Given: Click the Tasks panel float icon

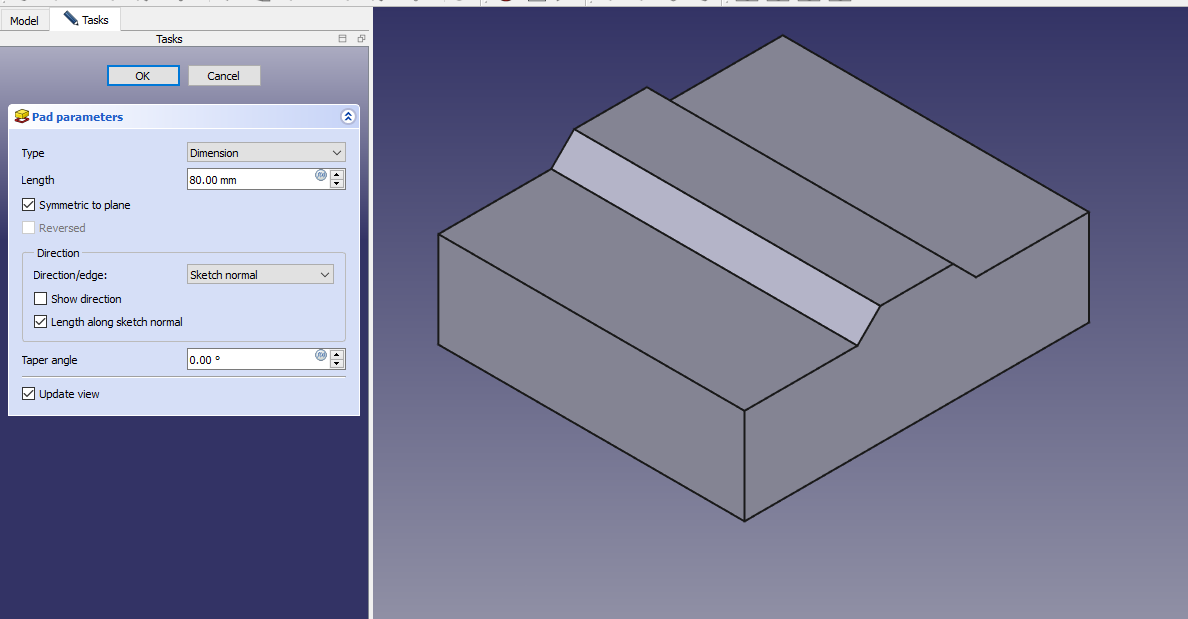Looking at the screenshot, I should (x=361, y=39).
